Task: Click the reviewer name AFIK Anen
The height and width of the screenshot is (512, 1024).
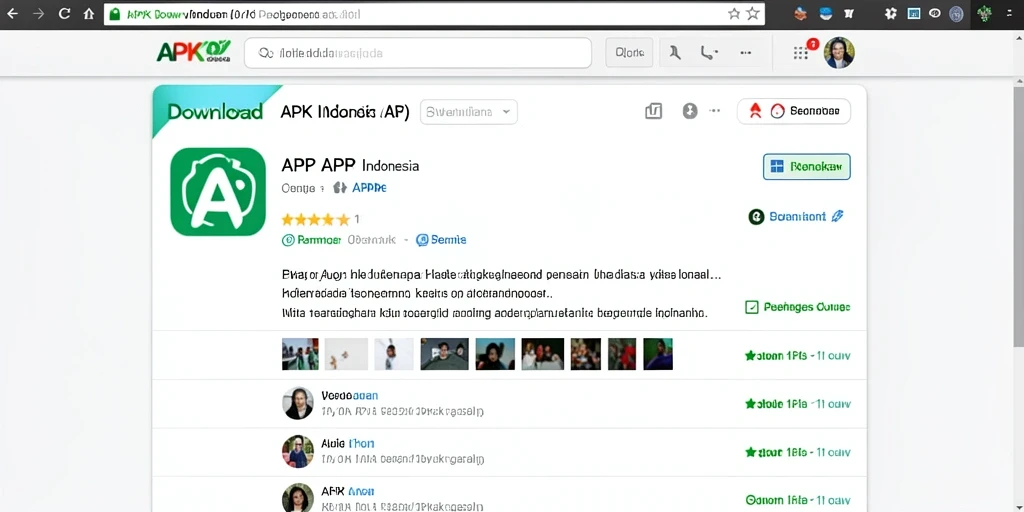Action: [x=347, y=492]
